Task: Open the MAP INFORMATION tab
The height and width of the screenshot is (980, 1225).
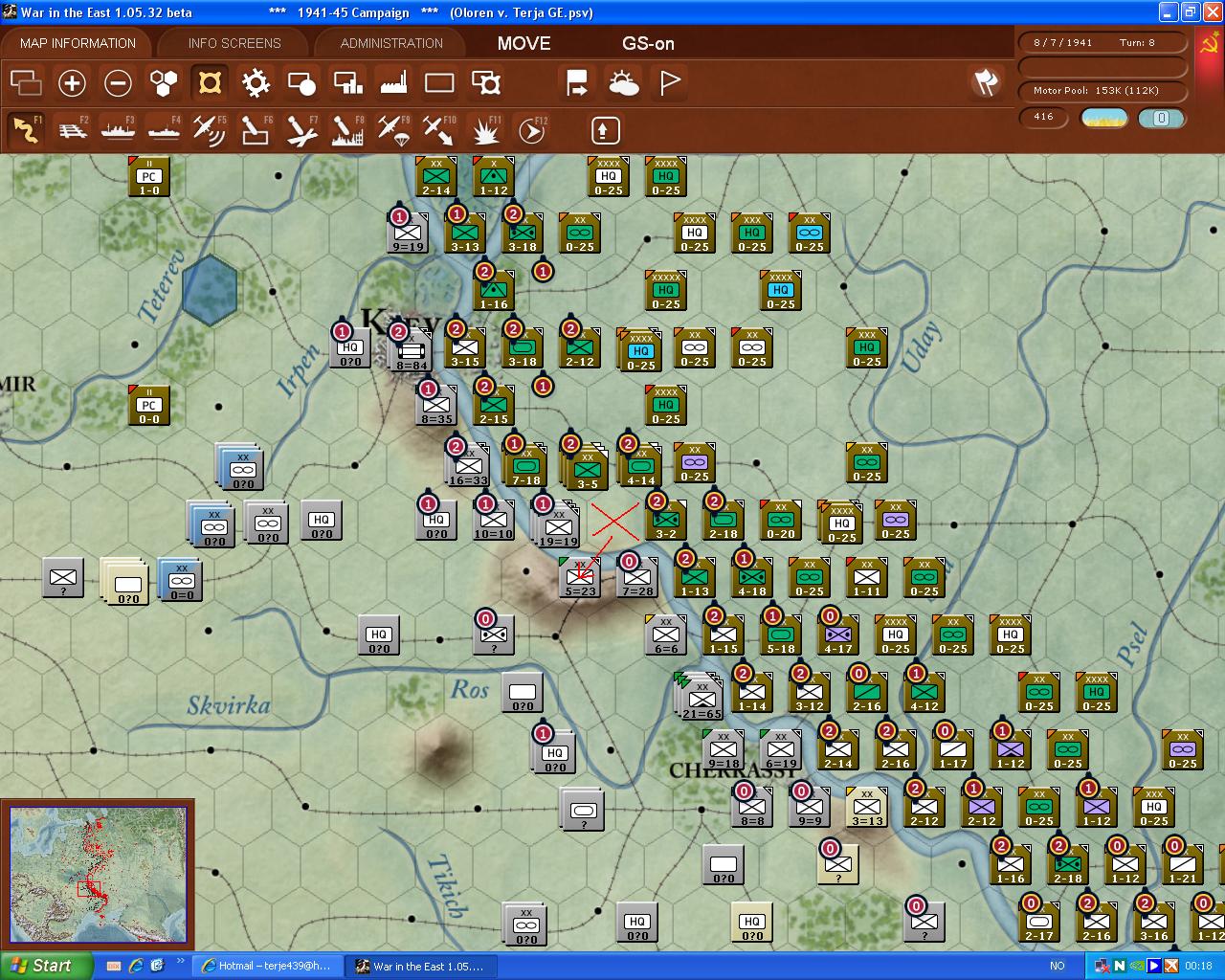Action: [78, 43]
